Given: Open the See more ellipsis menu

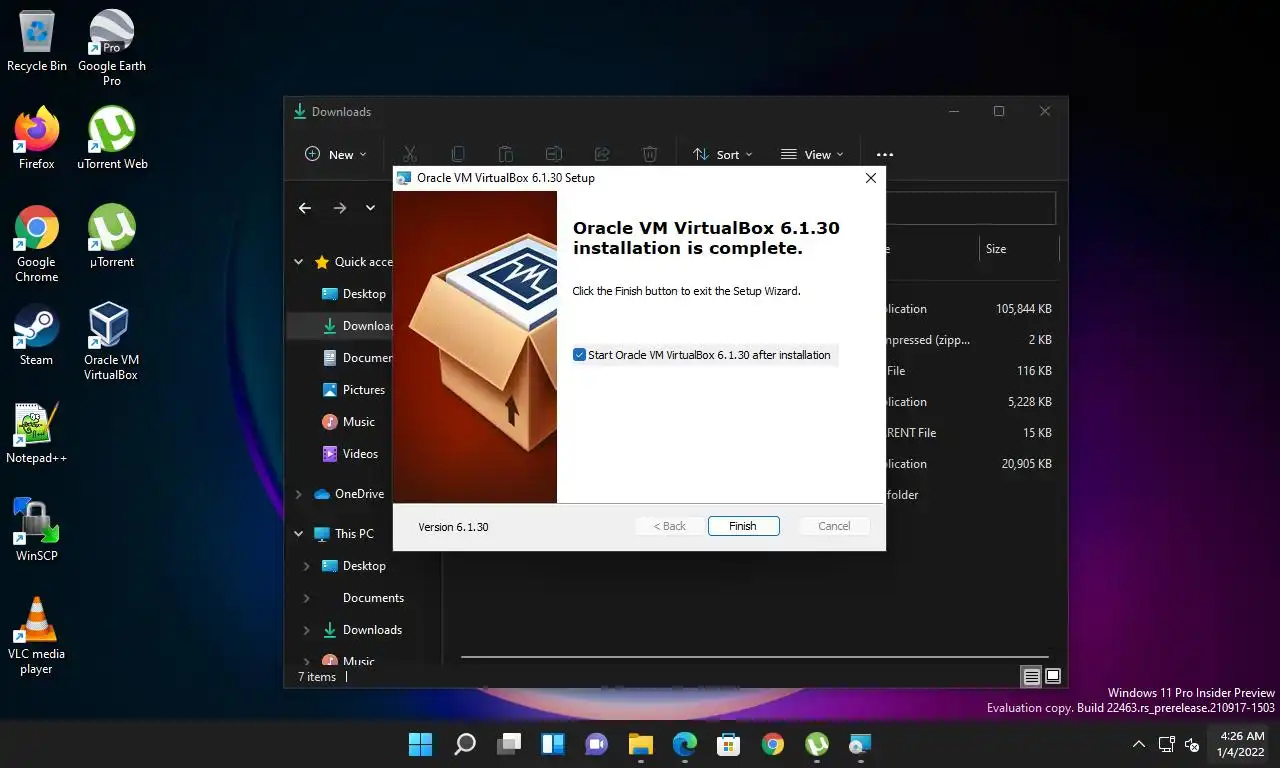Looking at the screenshot, I should [x=884, y=155].
